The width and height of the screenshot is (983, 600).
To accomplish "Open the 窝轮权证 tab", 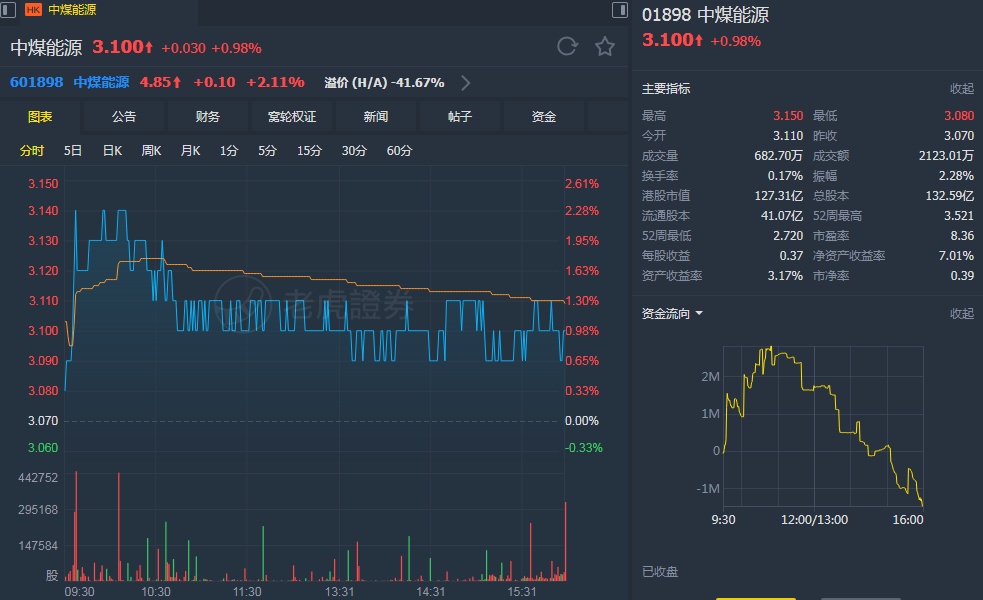I will click(292, 117).
